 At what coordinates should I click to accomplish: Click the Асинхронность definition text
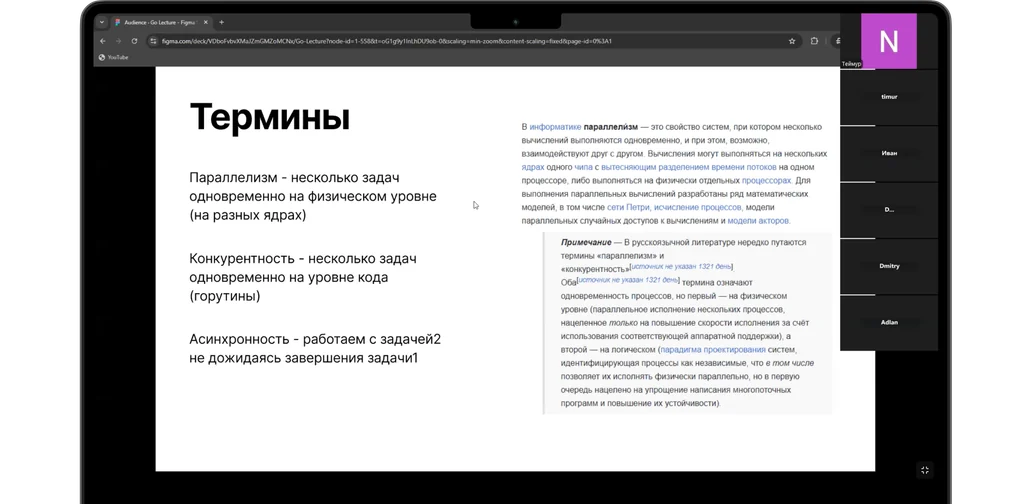point(315,349)
